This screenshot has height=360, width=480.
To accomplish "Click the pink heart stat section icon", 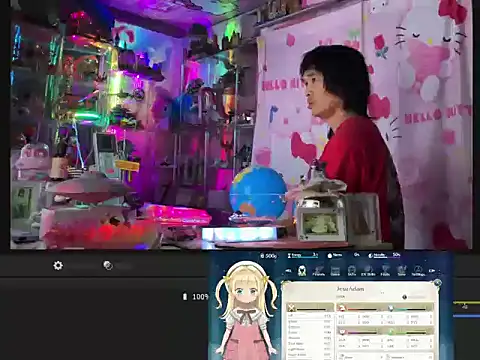I will 342,331.
